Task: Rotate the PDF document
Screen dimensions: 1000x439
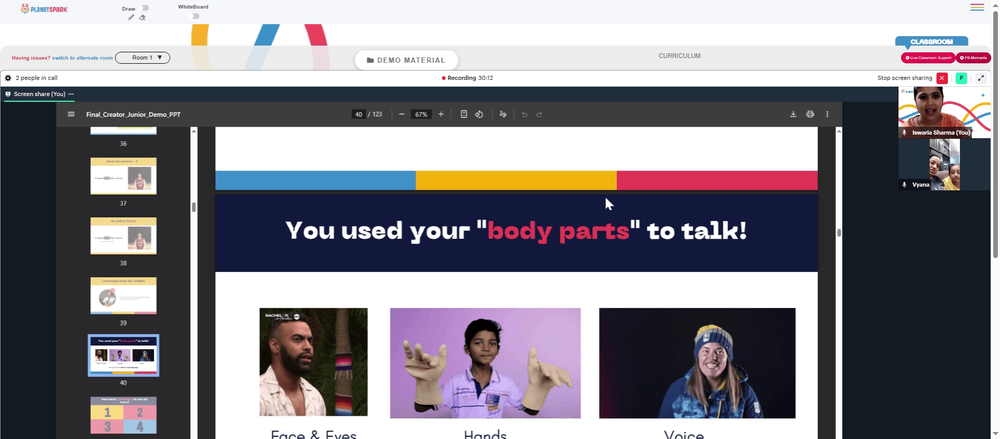Action: (479, 114)
